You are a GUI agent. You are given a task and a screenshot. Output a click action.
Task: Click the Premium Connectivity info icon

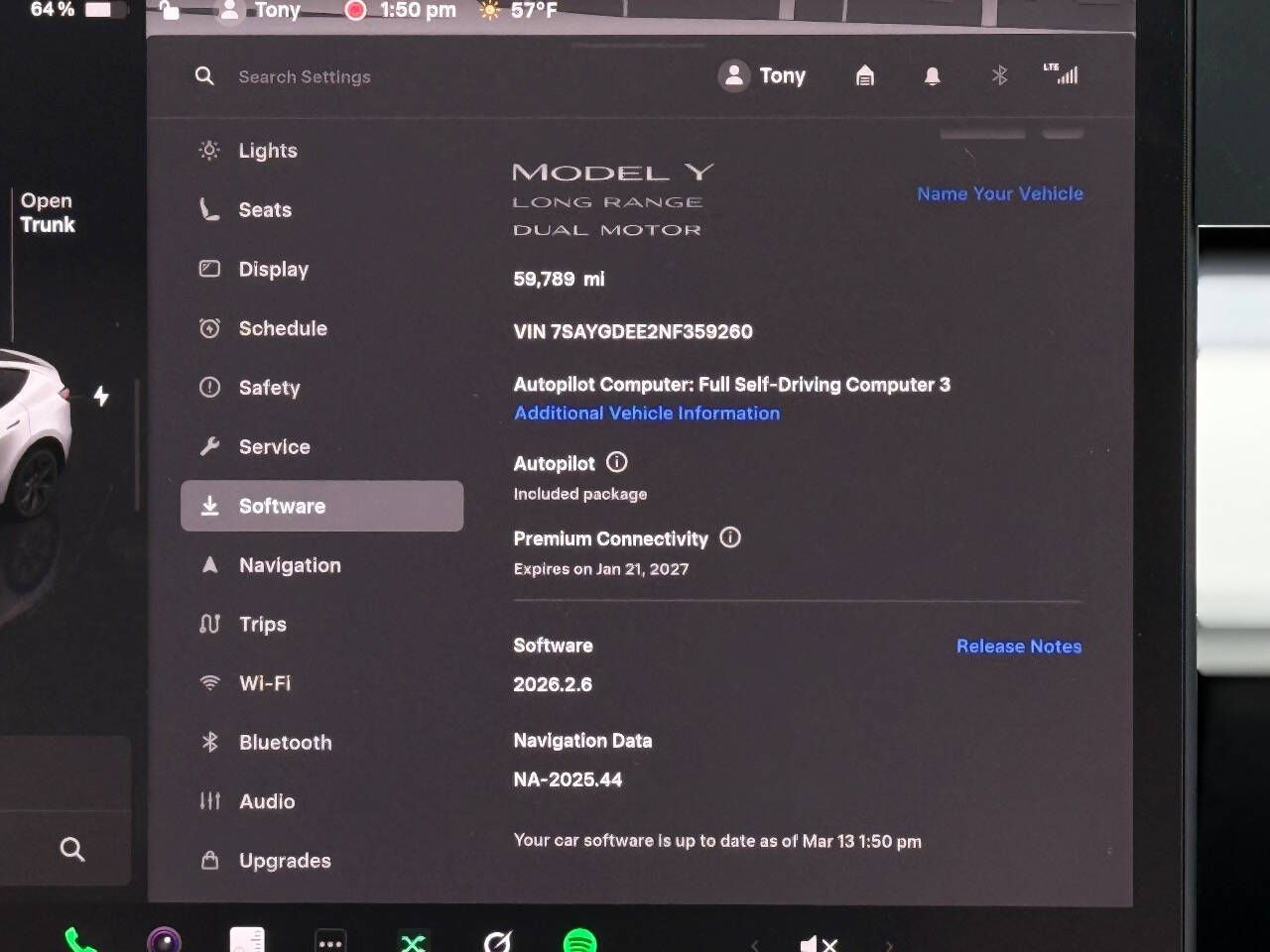point(730,537)
